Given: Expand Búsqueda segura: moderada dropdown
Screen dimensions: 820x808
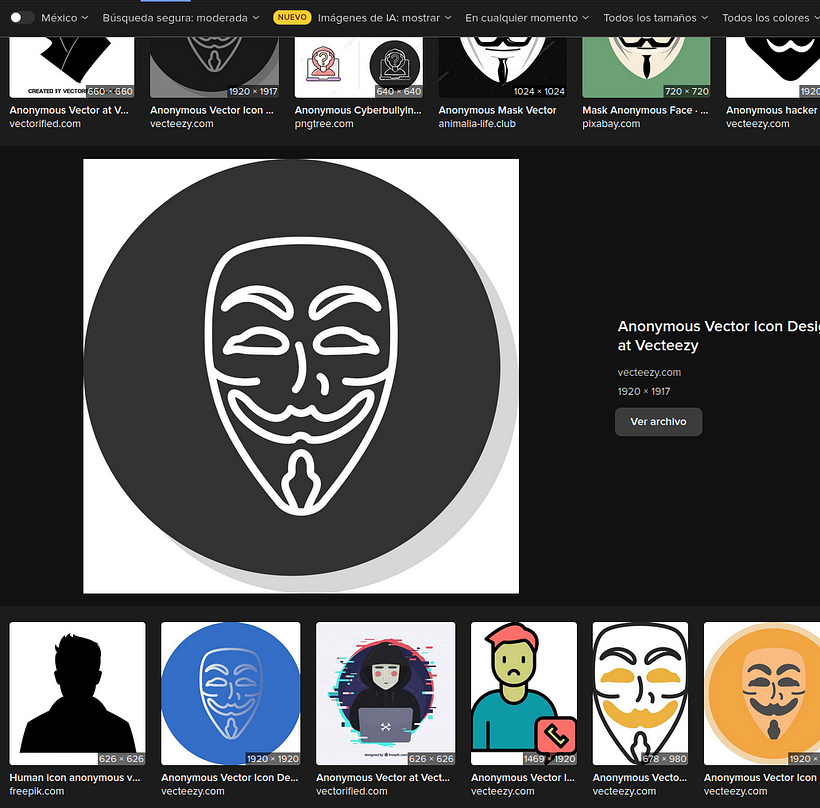Looking at the screenshot, I should point(180,18).
